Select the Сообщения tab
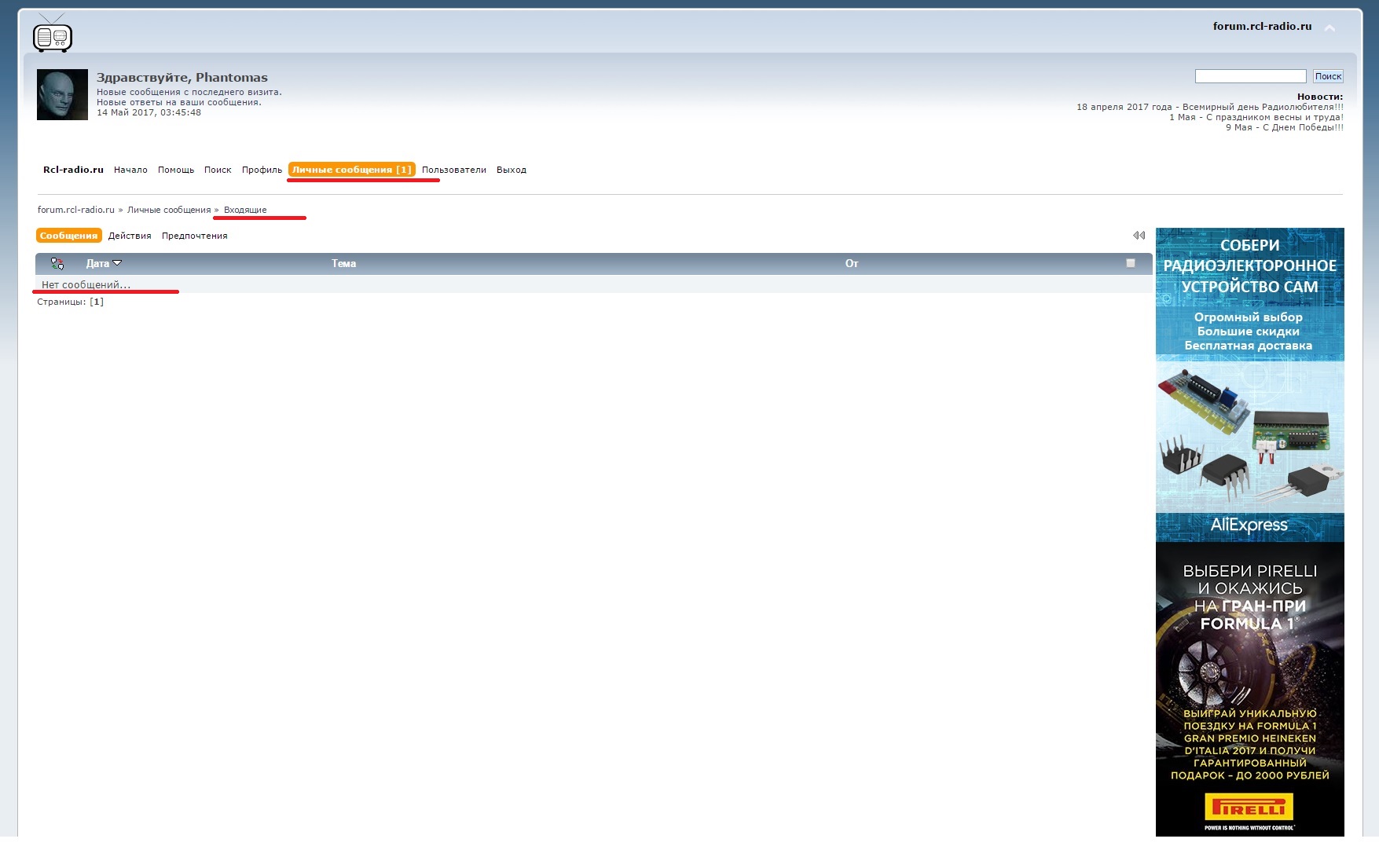The width and height of the screenshot is (1379, 868). point(68,236)
